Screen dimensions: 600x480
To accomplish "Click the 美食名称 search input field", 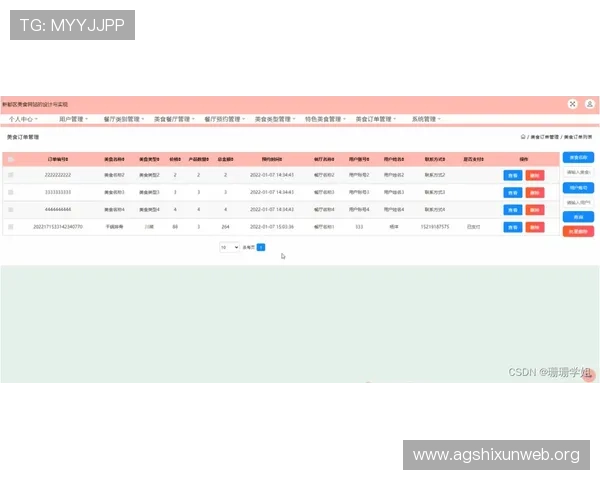I will (x=578, y=172).
